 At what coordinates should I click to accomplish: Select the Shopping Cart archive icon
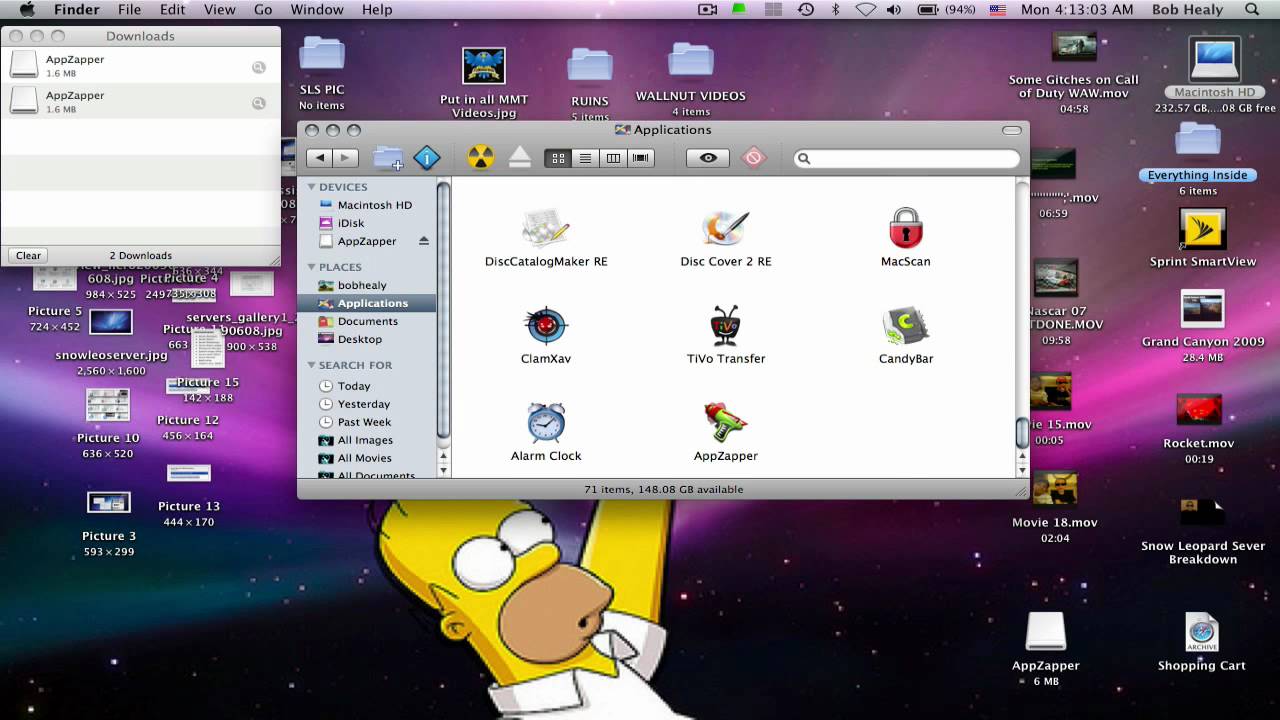(x=1202, y=633)
